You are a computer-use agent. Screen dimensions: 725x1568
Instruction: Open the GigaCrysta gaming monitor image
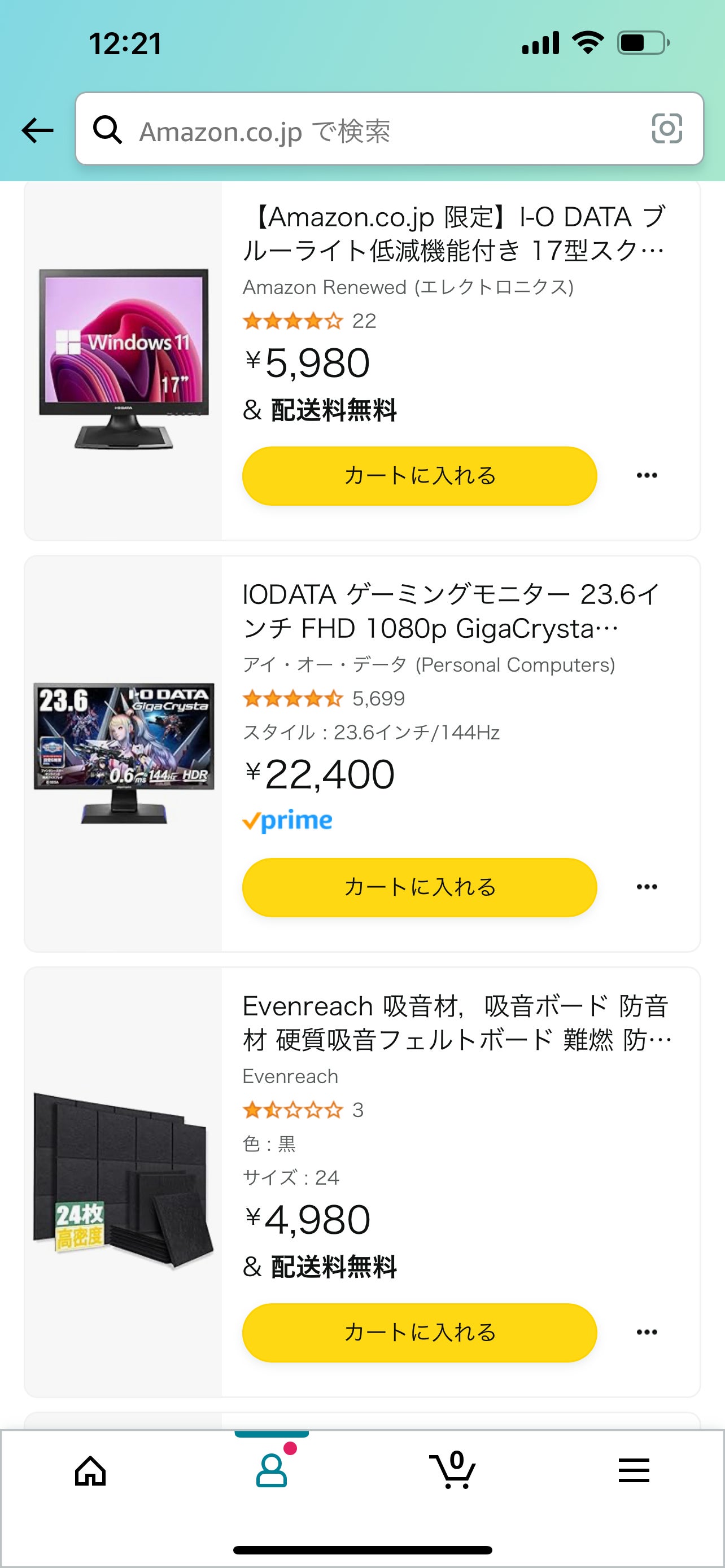[x=124, y=754]
